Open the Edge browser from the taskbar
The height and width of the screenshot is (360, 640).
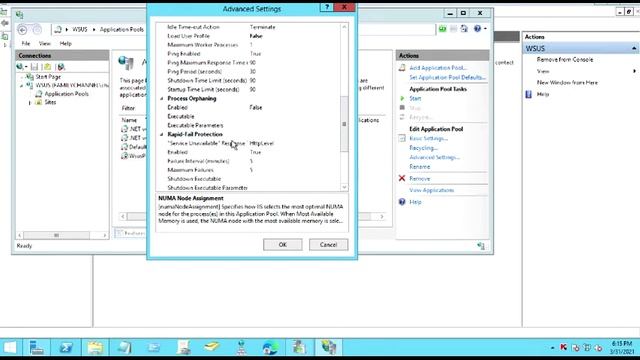270,347
